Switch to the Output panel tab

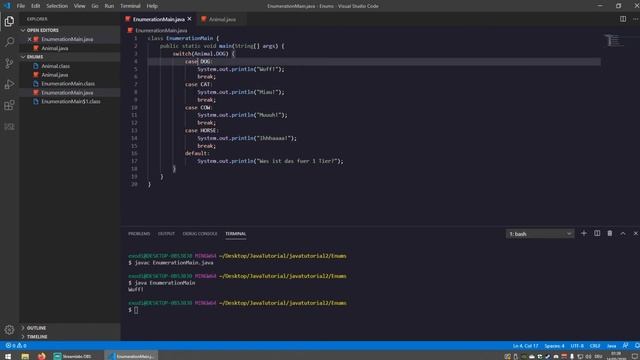[x=166, y=234]
